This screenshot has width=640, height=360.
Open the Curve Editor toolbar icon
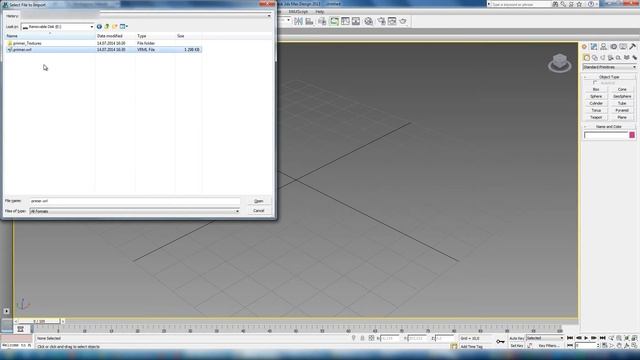coord(345,21)
